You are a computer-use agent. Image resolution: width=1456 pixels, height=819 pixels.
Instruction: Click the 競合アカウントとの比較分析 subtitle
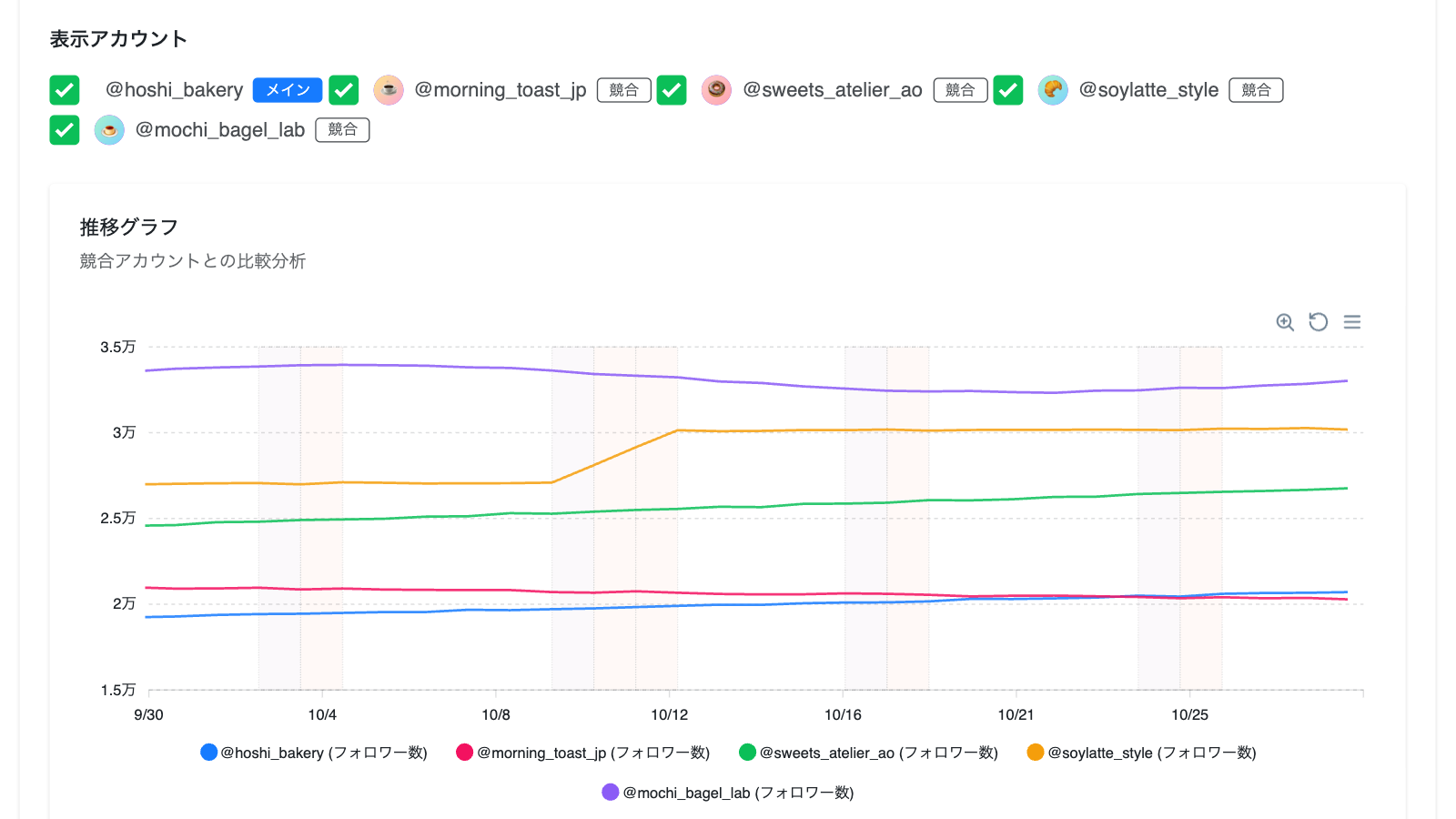[x=193, y=261]
